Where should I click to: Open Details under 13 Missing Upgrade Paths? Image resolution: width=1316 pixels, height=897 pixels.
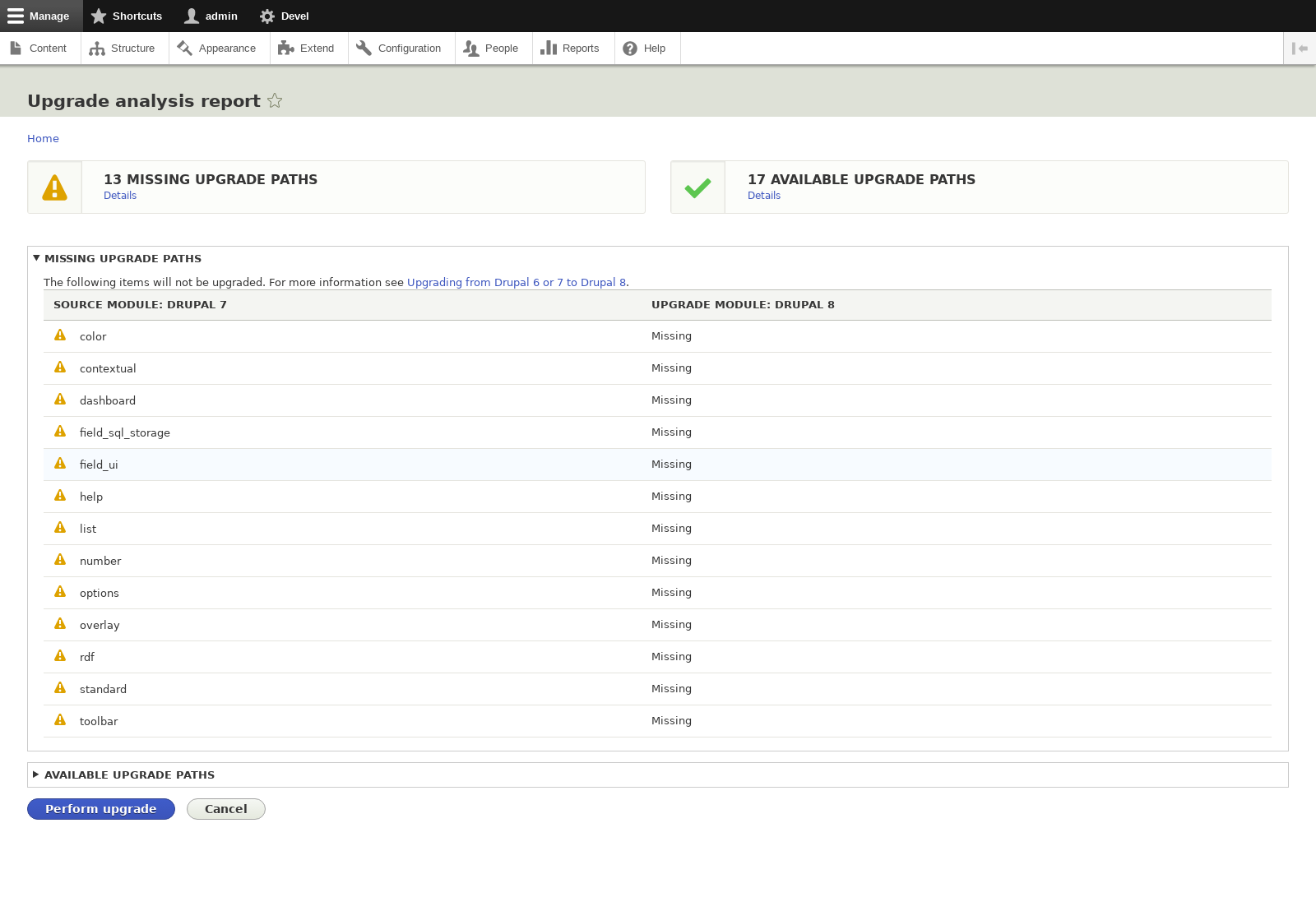click(120, 196)
